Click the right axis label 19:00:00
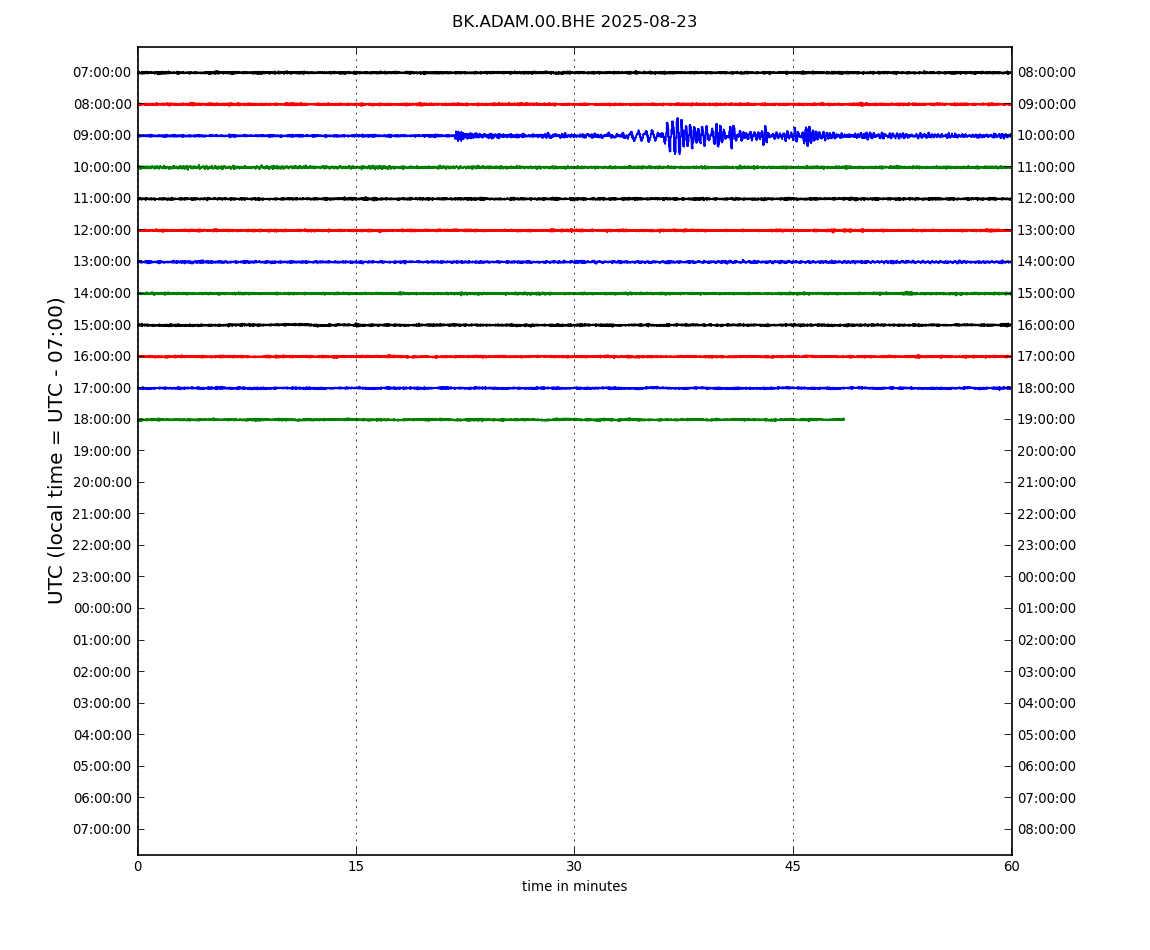This screenshot has height=950, width=1150. pos(1047,420)
